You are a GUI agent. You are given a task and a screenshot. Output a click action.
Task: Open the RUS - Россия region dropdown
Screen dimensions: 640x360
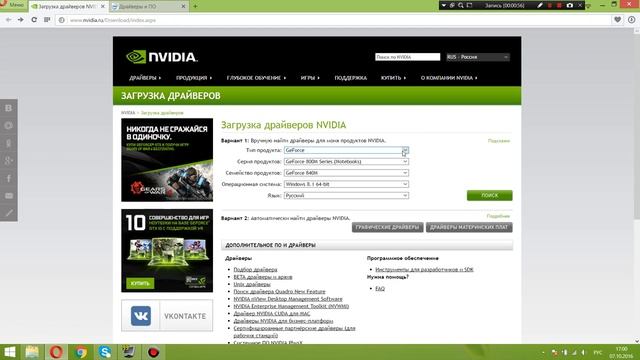[x=478, y=57]
